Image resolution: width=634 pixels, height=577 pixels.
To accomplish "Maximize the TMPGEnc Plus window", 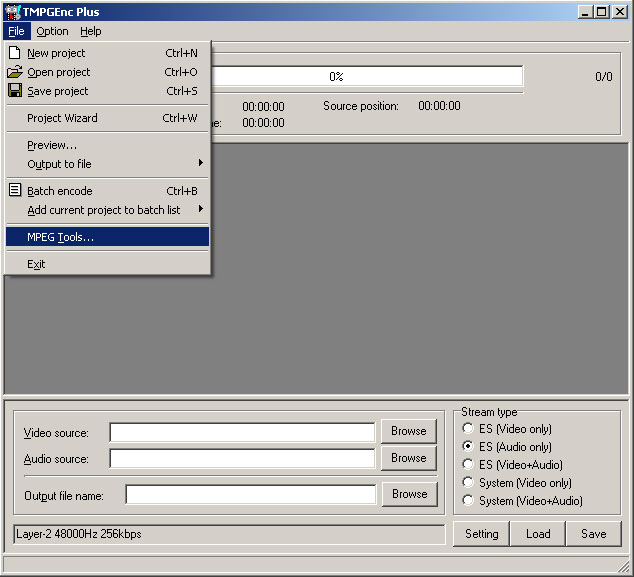I will [601, 12].
